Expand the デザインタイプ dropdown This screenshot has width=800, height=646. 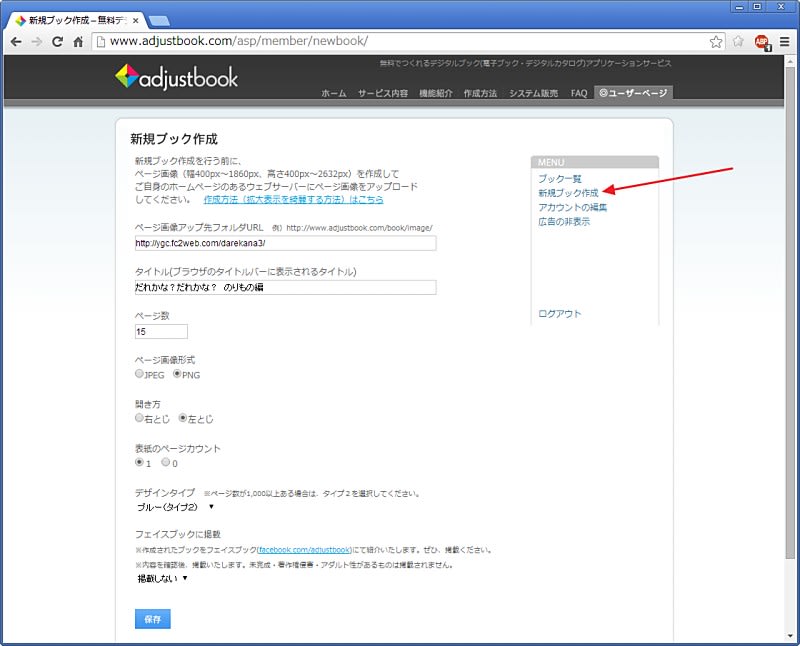[x=174, y=507]
